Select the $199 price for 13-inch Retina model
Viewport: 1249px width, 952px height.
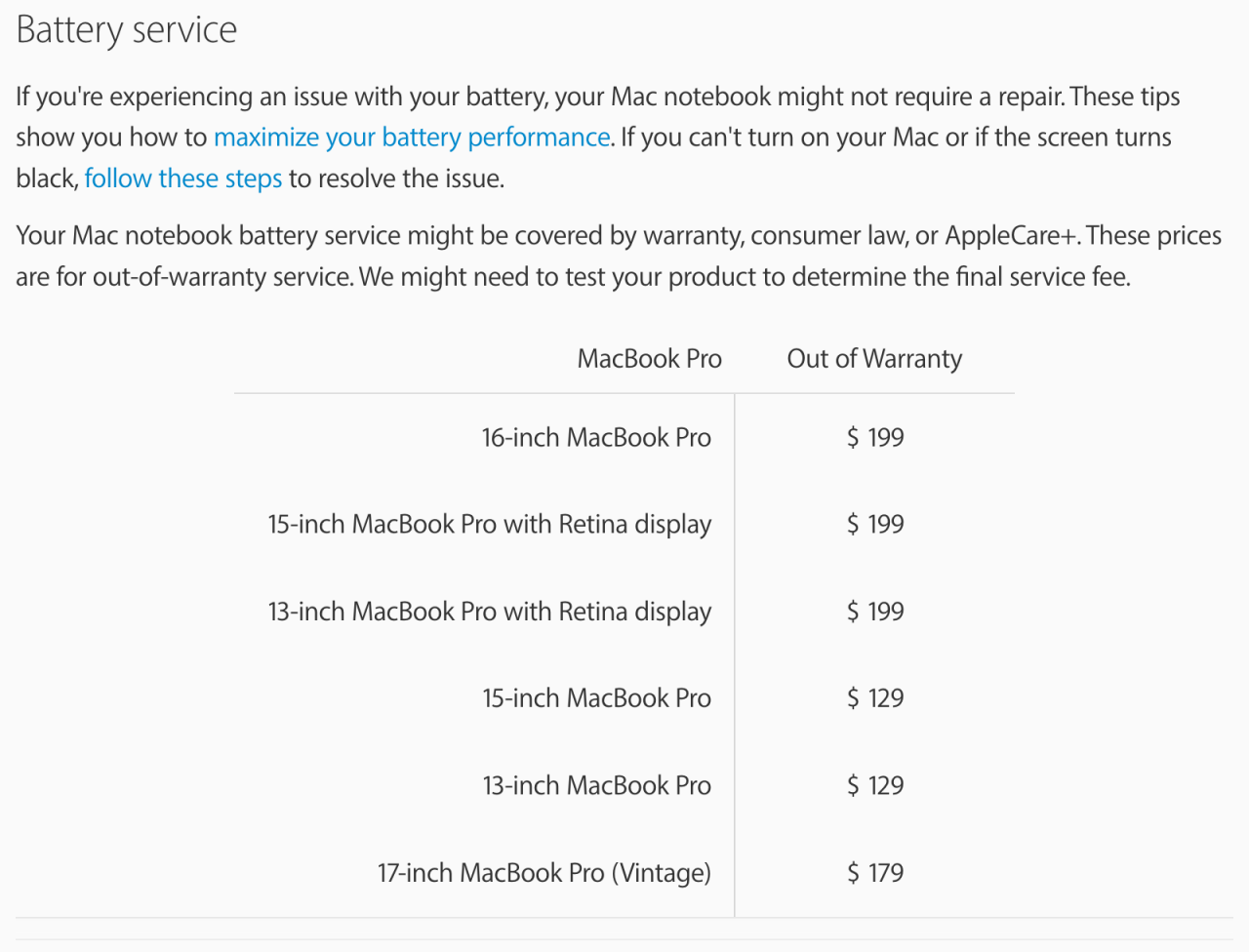875,612
